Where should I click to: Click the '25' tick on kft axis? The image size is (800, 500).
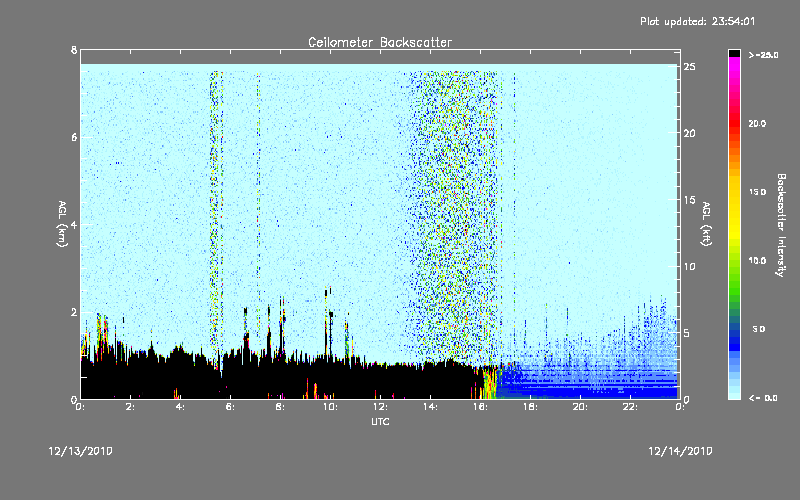[x=690, y=67]
